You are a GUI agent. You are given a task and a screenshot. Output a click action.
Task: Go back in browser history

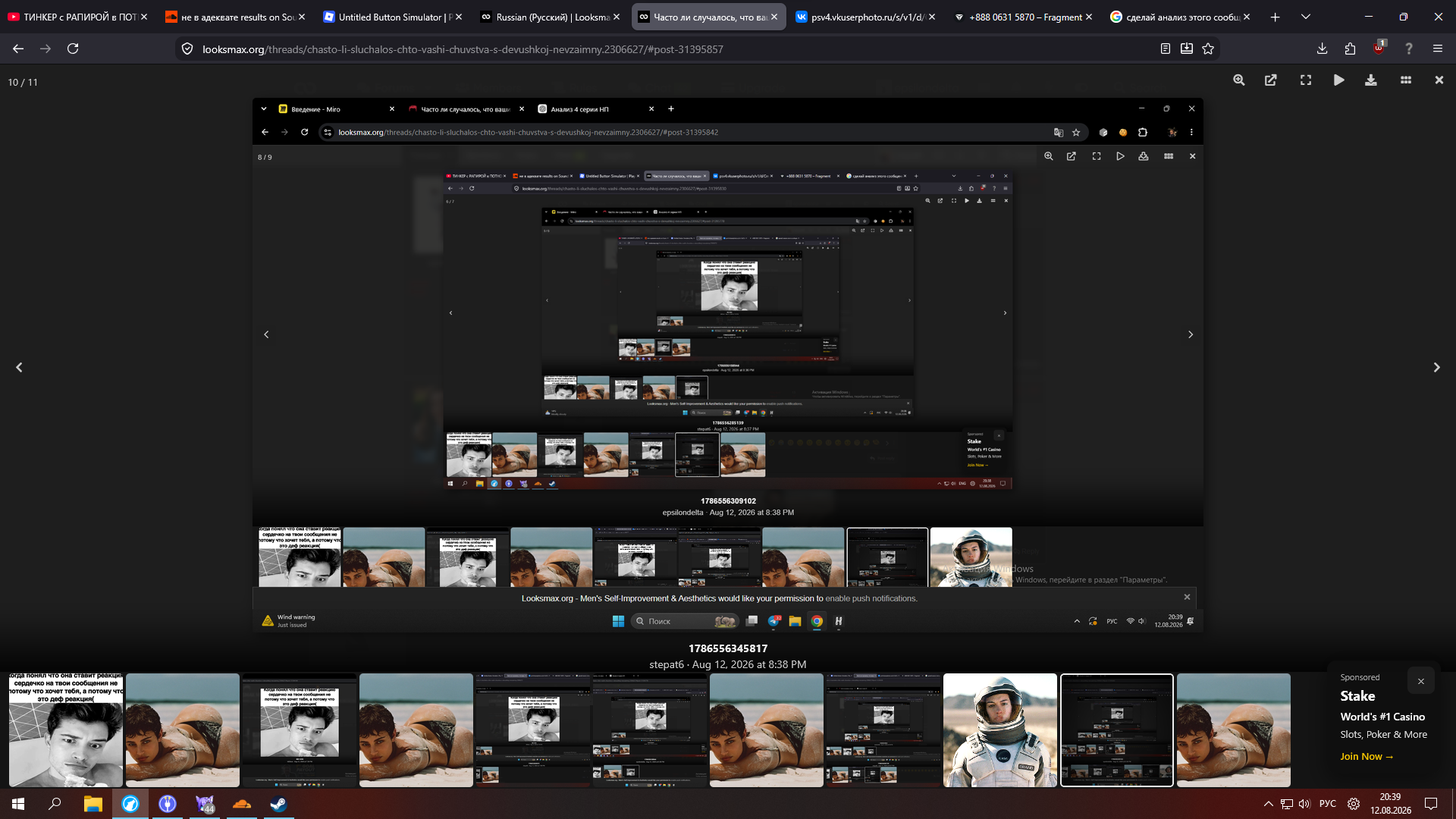coord(18,49)
